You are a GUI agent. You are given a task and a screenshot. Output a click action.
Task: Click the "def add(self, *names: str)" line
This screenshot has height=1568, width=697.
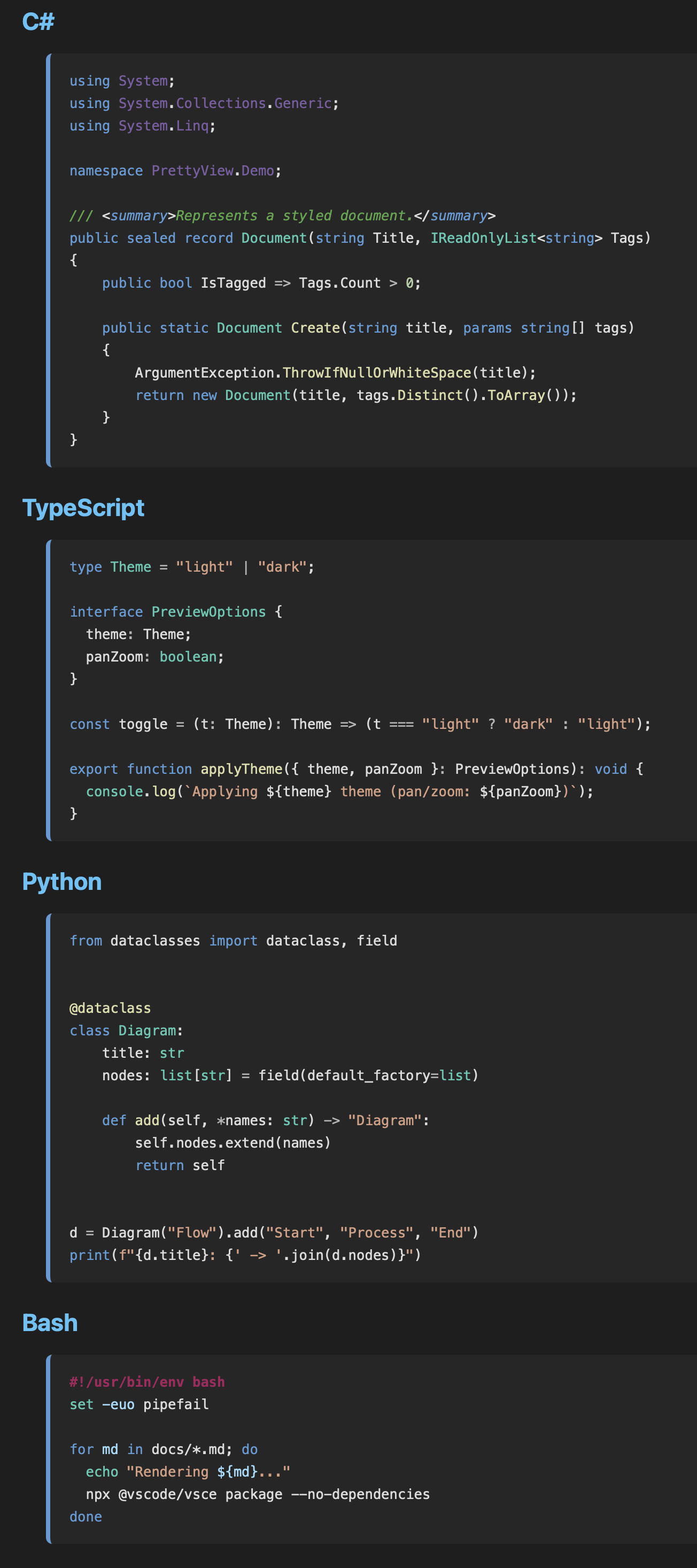coord(266,1121)
